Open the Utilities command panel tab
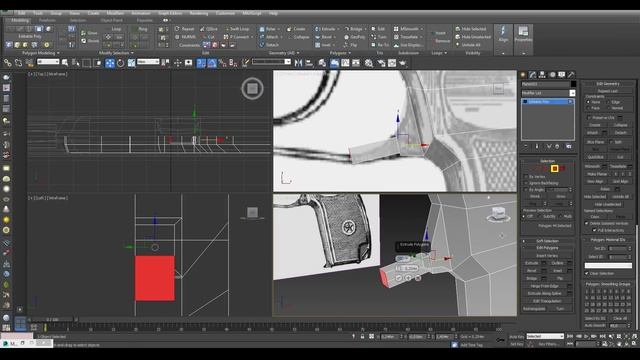 point(571,75)
